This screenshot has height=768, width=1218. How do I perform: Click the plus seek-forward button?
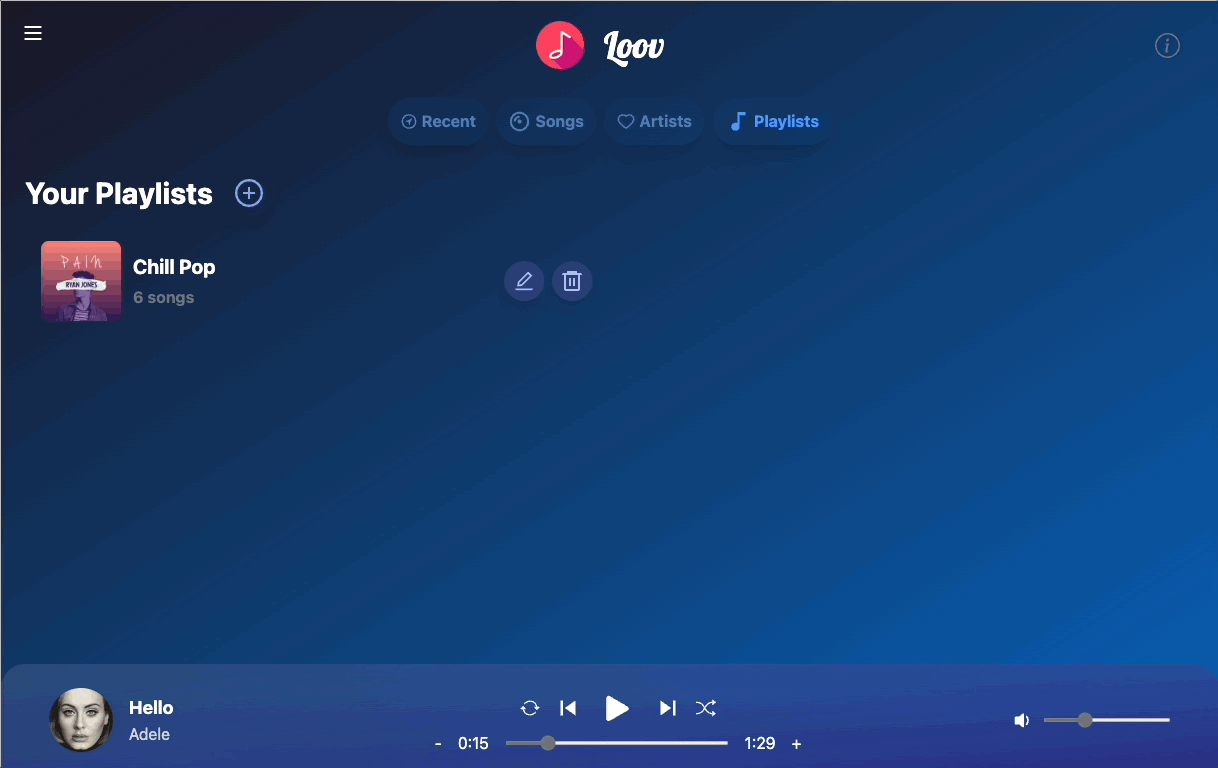click(797, 744)
